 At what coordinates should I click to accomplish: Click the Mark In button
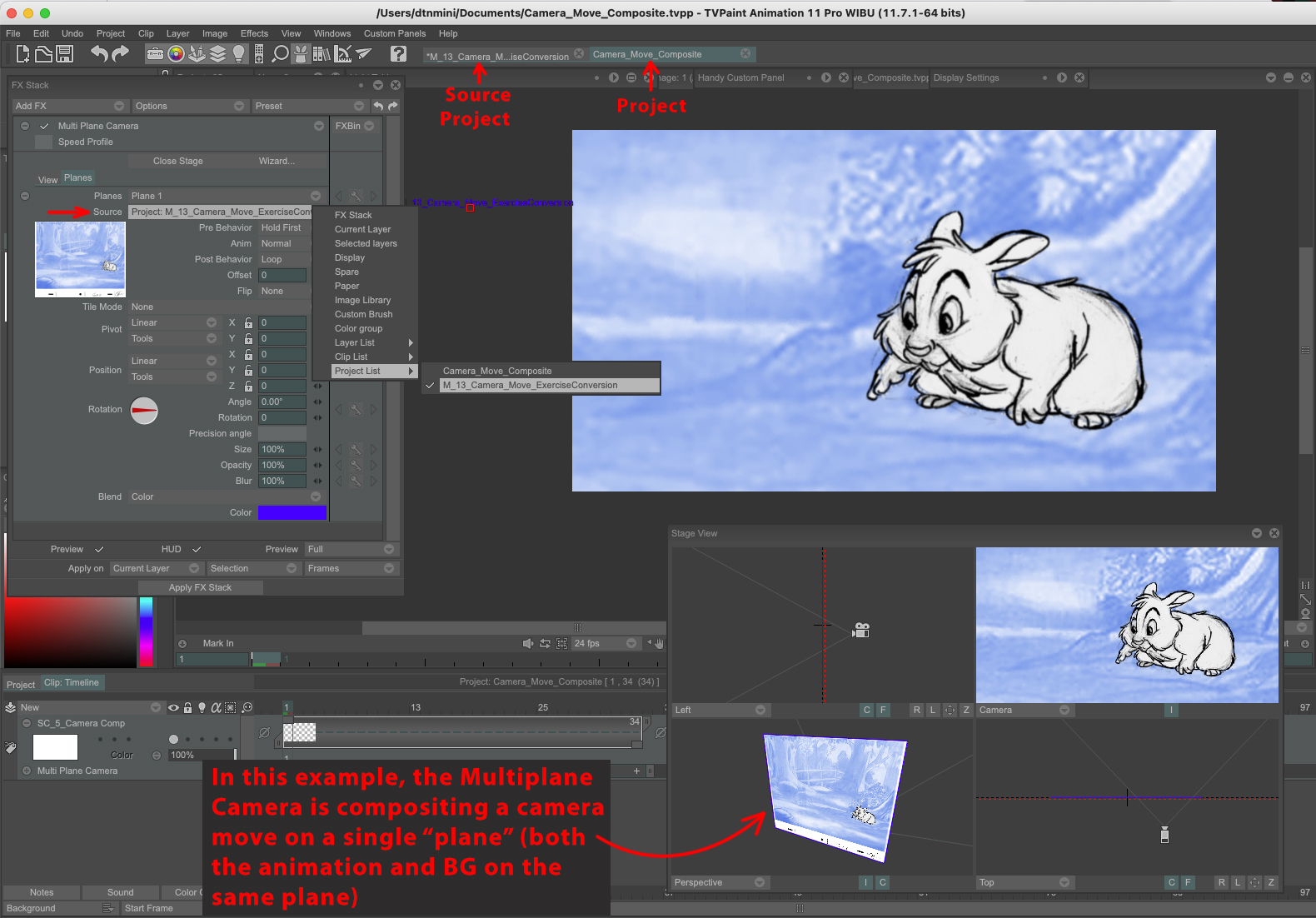(x=218, y=643)
